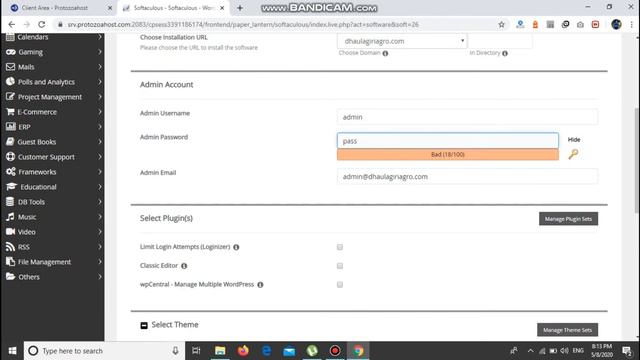Screen dimensions: 640x360
Task: Click the Music note icon
Action: pyautogui.click(x=10, y=217)
